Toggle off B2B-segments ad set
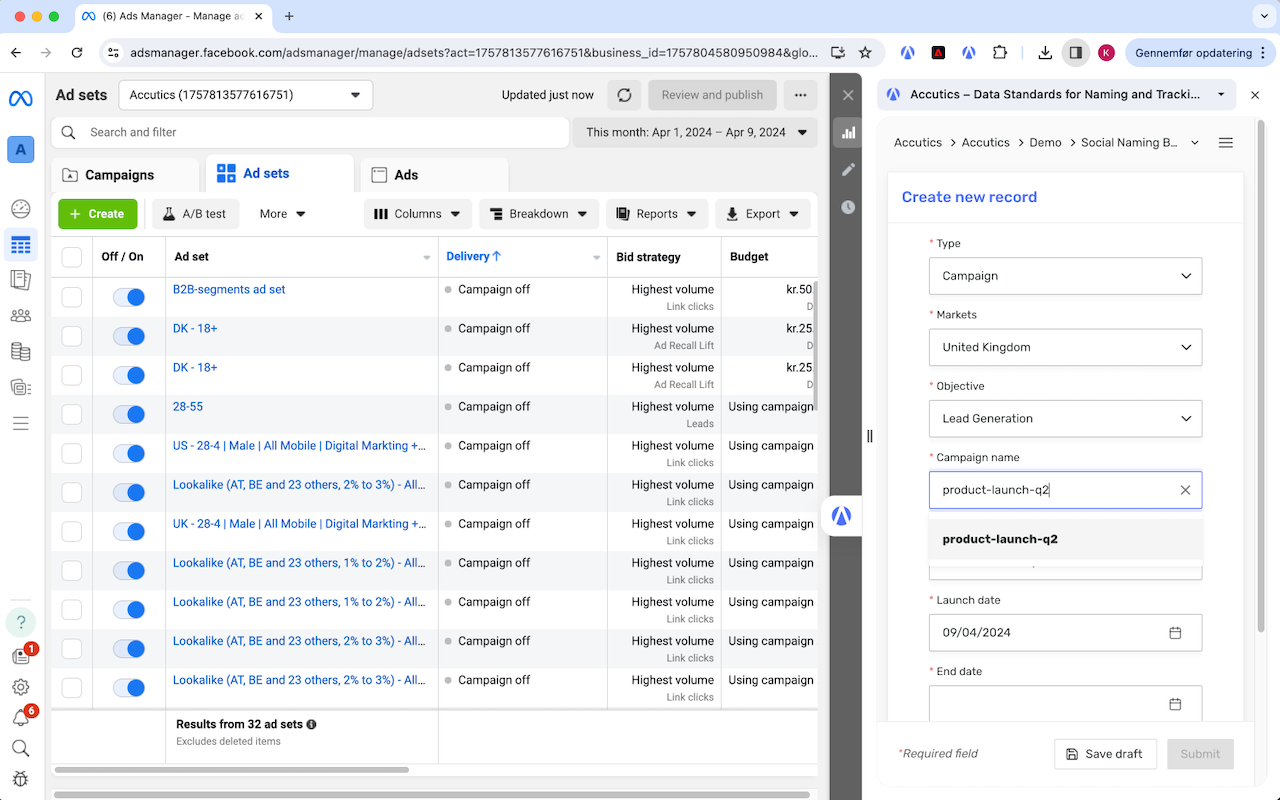 [x=129, y=297]
